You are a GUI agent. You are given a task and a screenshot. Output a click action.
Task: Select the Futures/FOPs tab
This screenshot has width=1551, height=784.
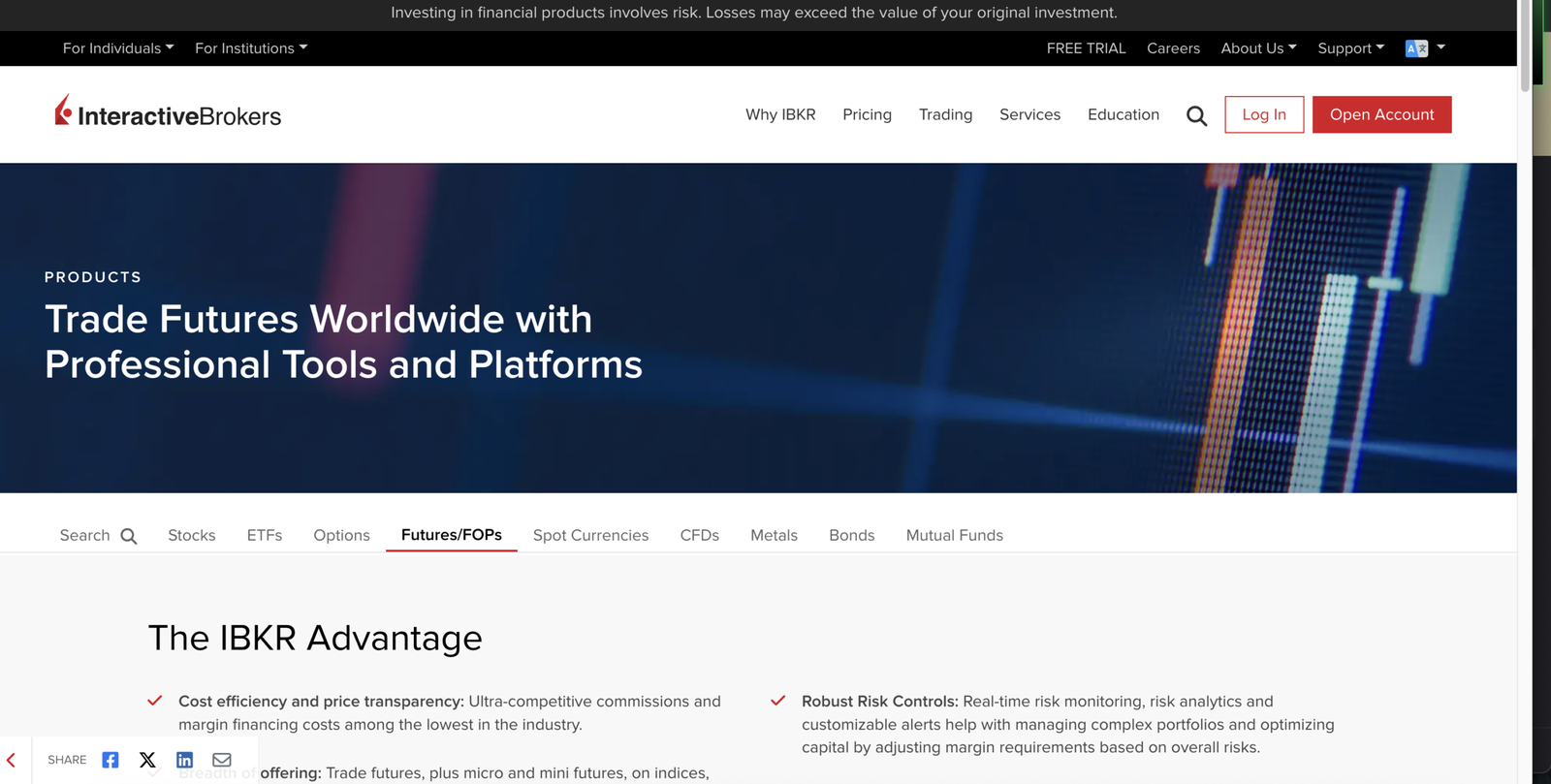(x=452, y=535)
